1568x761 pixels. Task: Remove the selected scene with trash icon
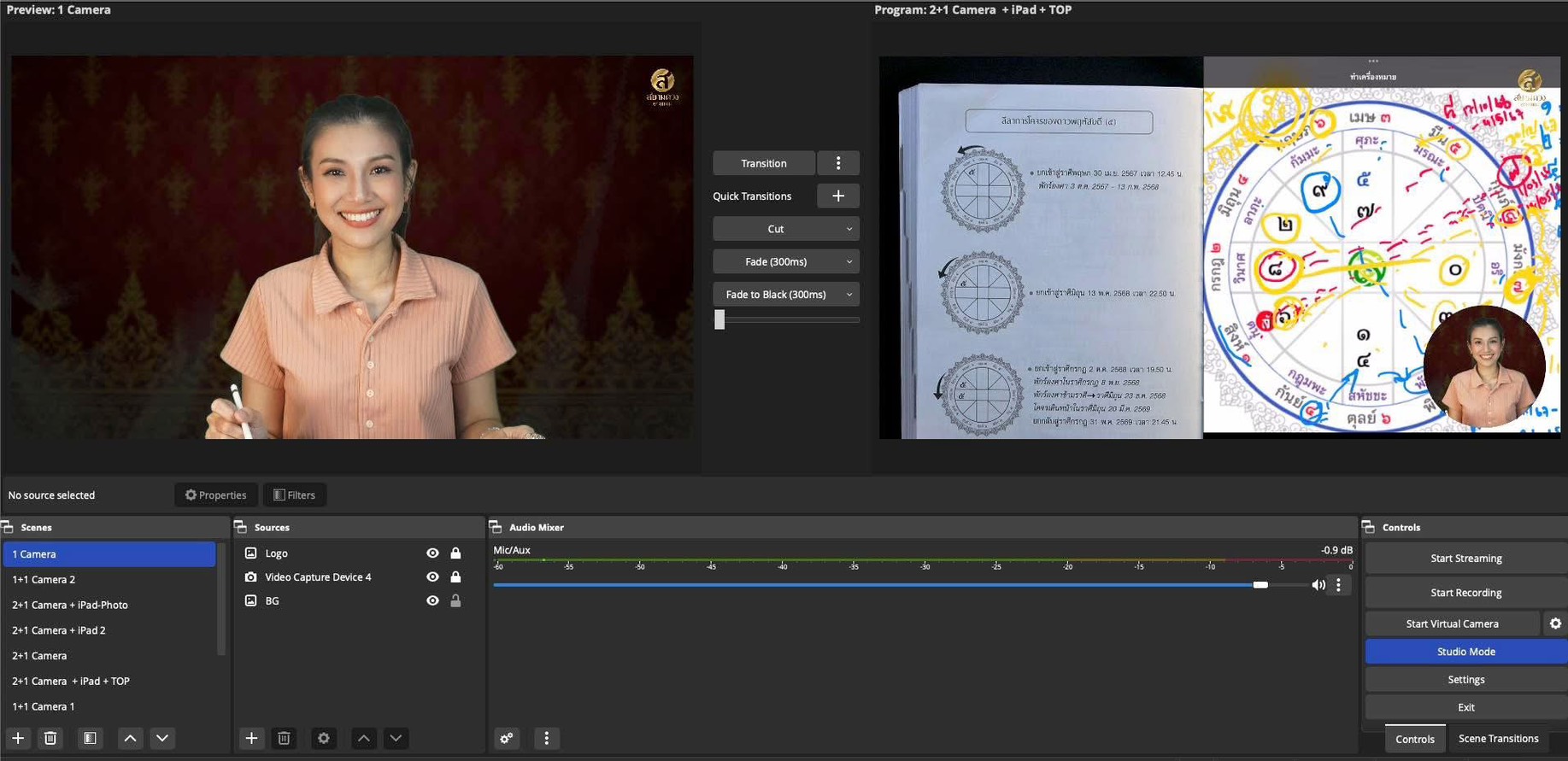click(x=50, y=738)
